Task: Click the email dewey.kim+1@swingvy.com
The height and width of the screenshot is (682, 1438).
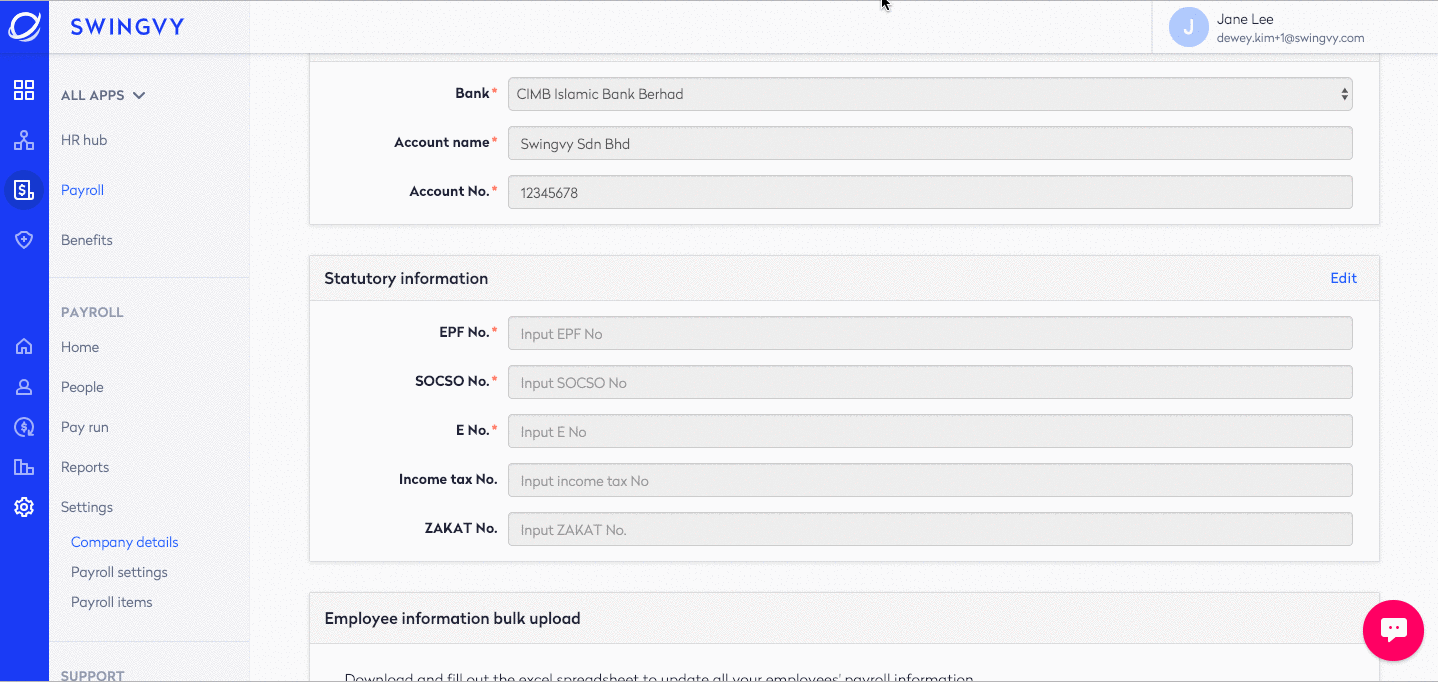Action: pos(1290,38)
